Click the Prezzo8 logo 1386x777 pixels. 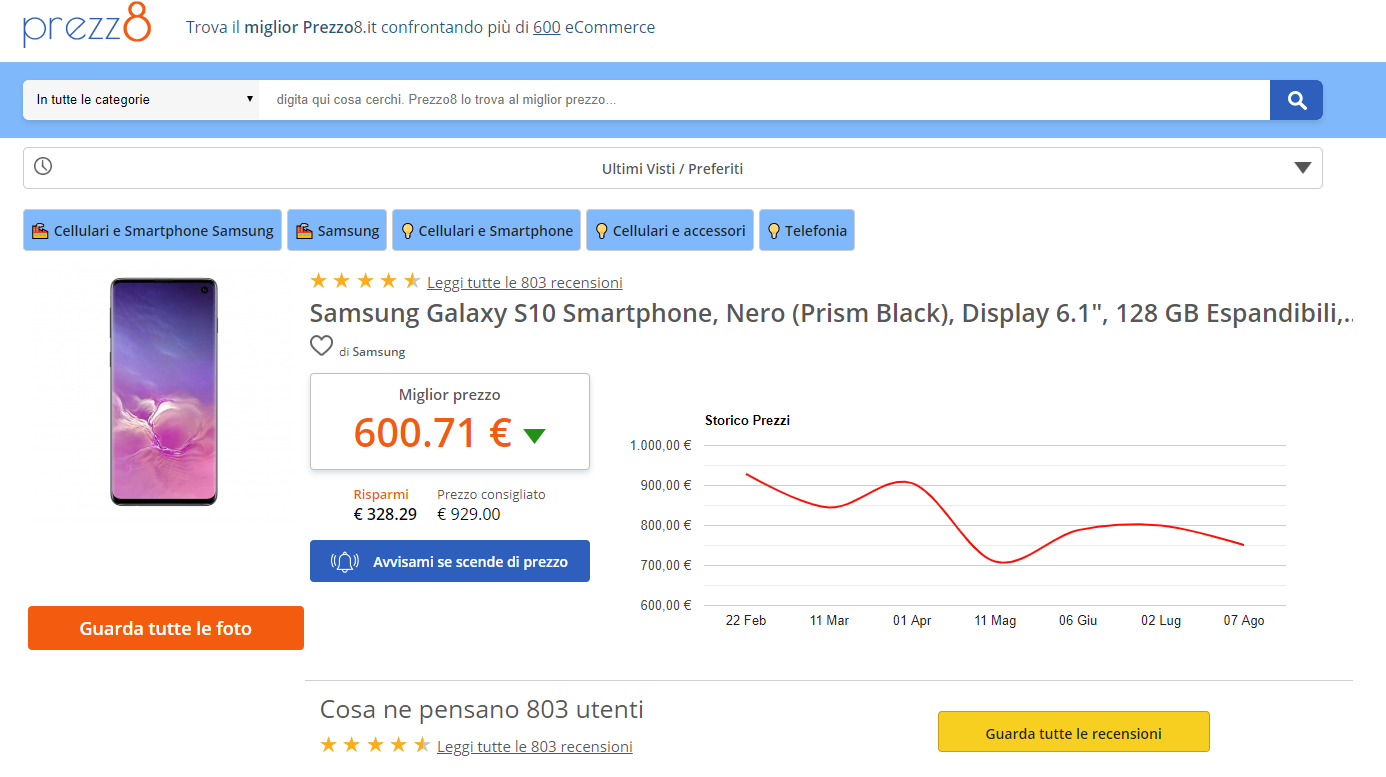click(87, 27)
